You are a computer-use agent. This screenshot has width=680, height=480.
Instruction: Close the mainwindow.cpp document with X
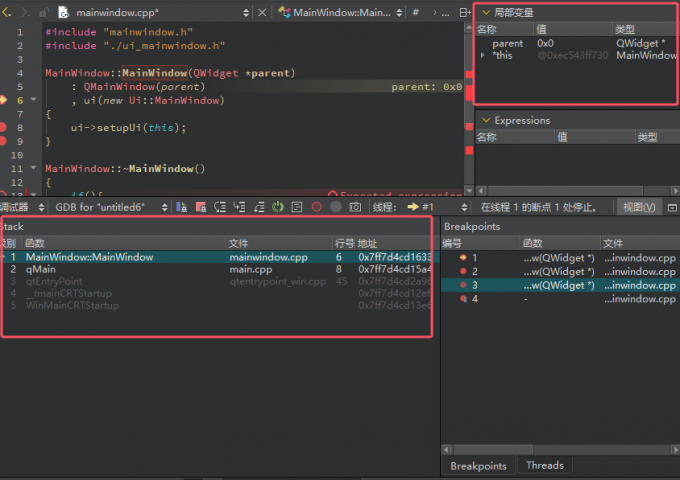click(261, 13)
